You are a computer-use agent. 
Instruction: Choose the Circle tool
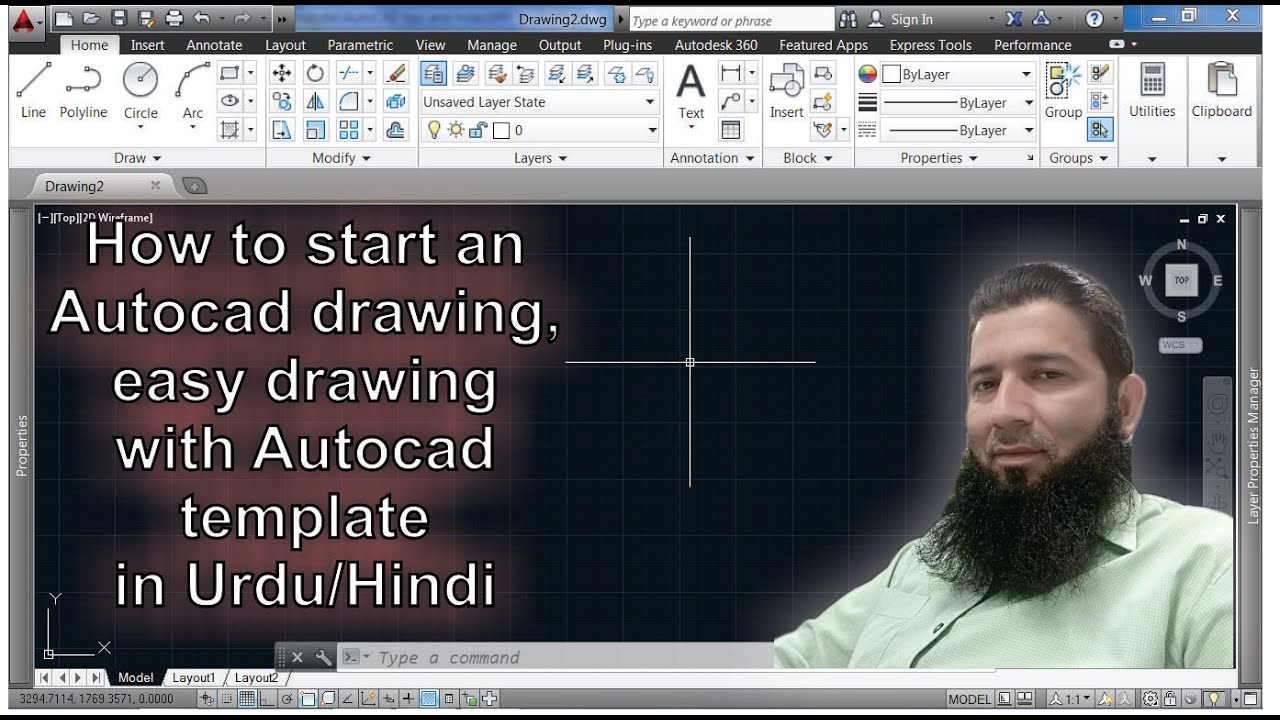(x=141, y=92)
